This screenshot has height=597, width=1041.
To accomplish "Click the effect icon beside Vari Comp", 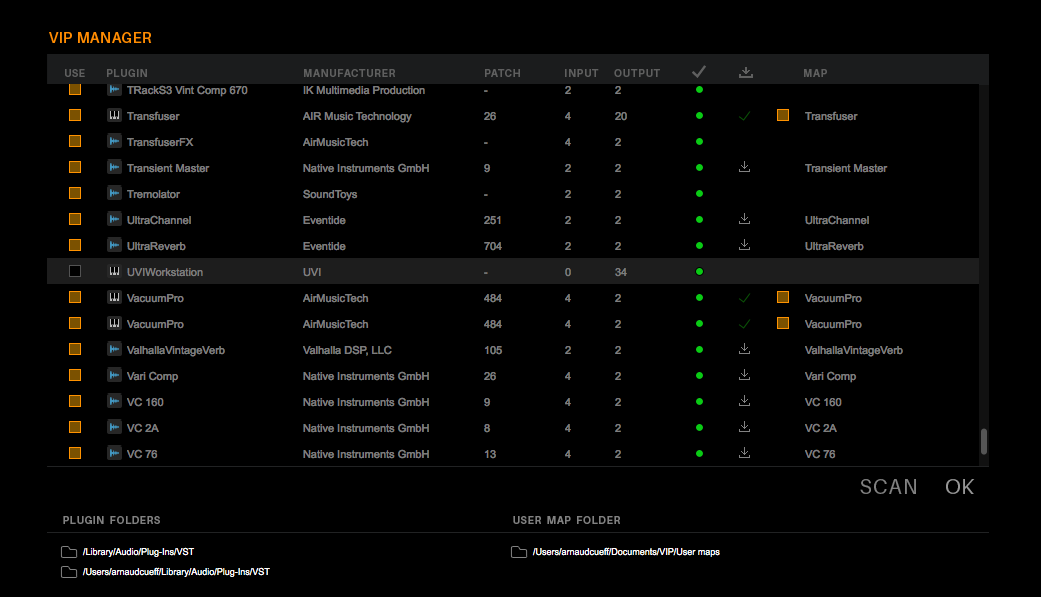I will (114, 375).
